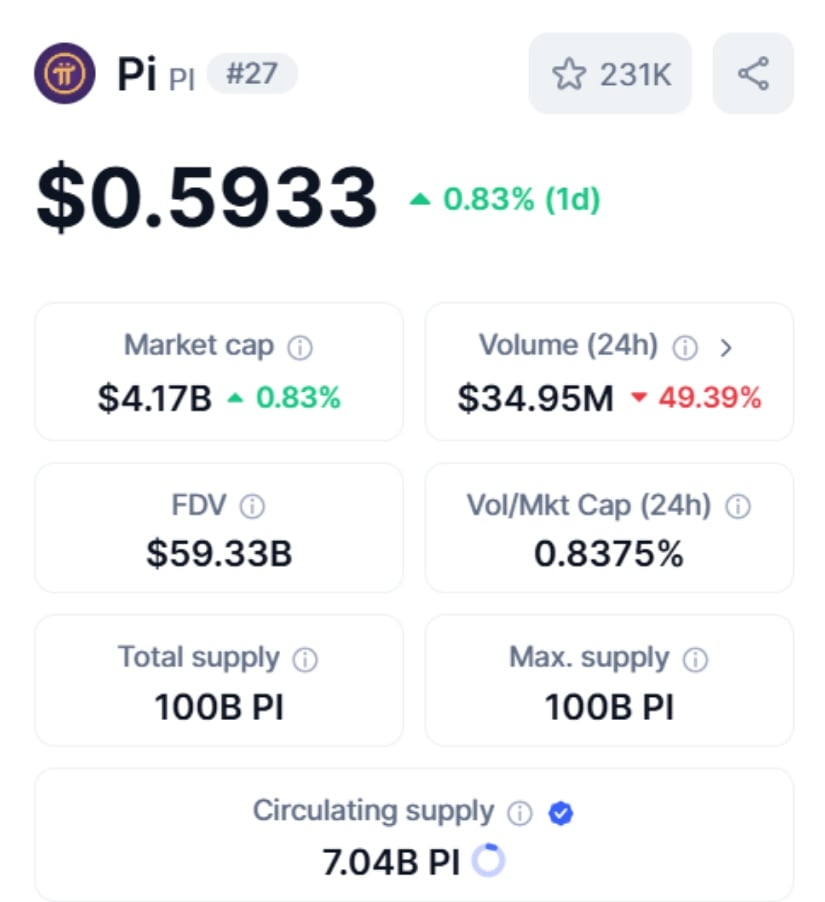Click Volume (24h) info icon
The width and height of the screenshot is (825, 902).
point(685,348)
